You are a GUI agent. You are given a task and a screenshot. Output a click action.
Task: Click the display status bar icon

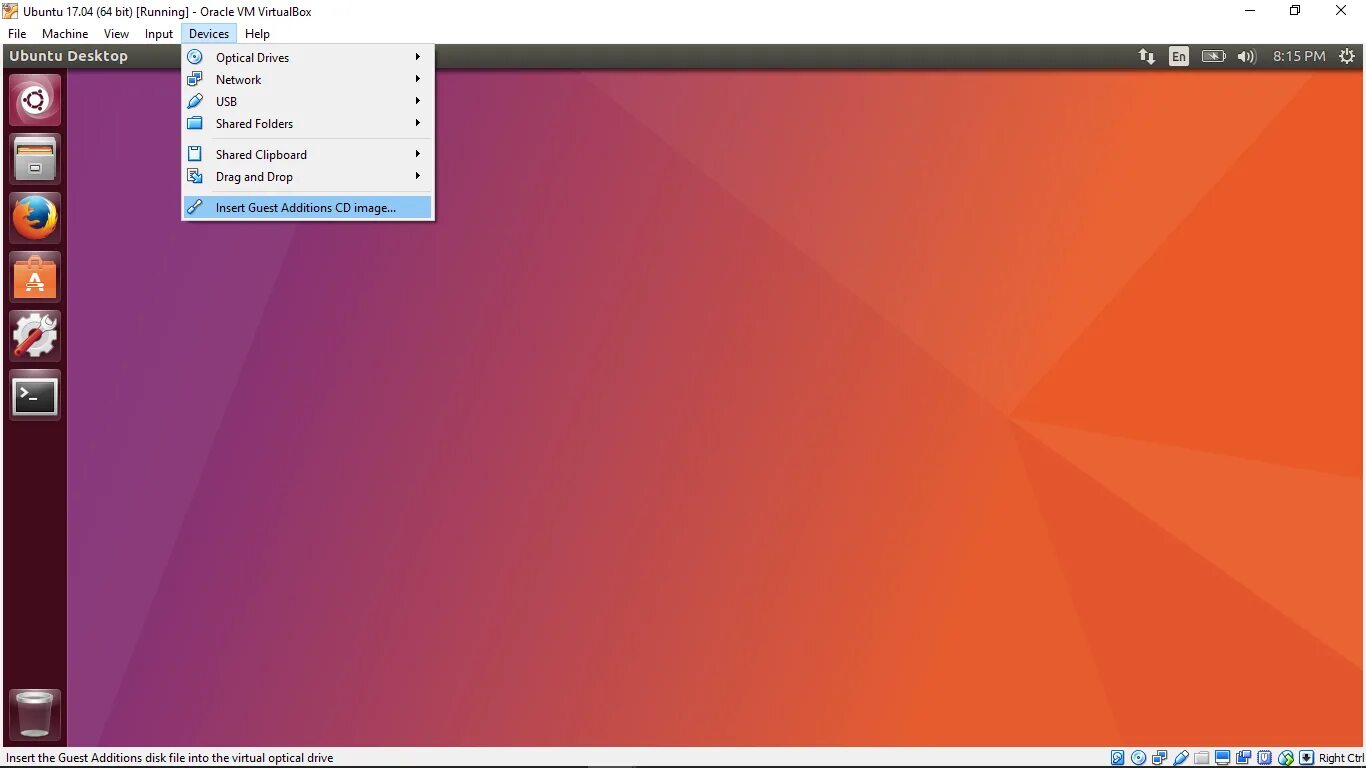[x=1223, y=758]
